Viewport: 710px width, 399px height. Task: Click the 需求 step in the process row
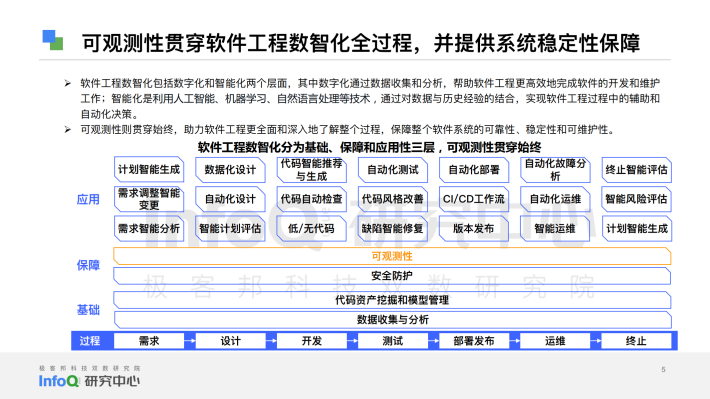[x=149, y=341]
